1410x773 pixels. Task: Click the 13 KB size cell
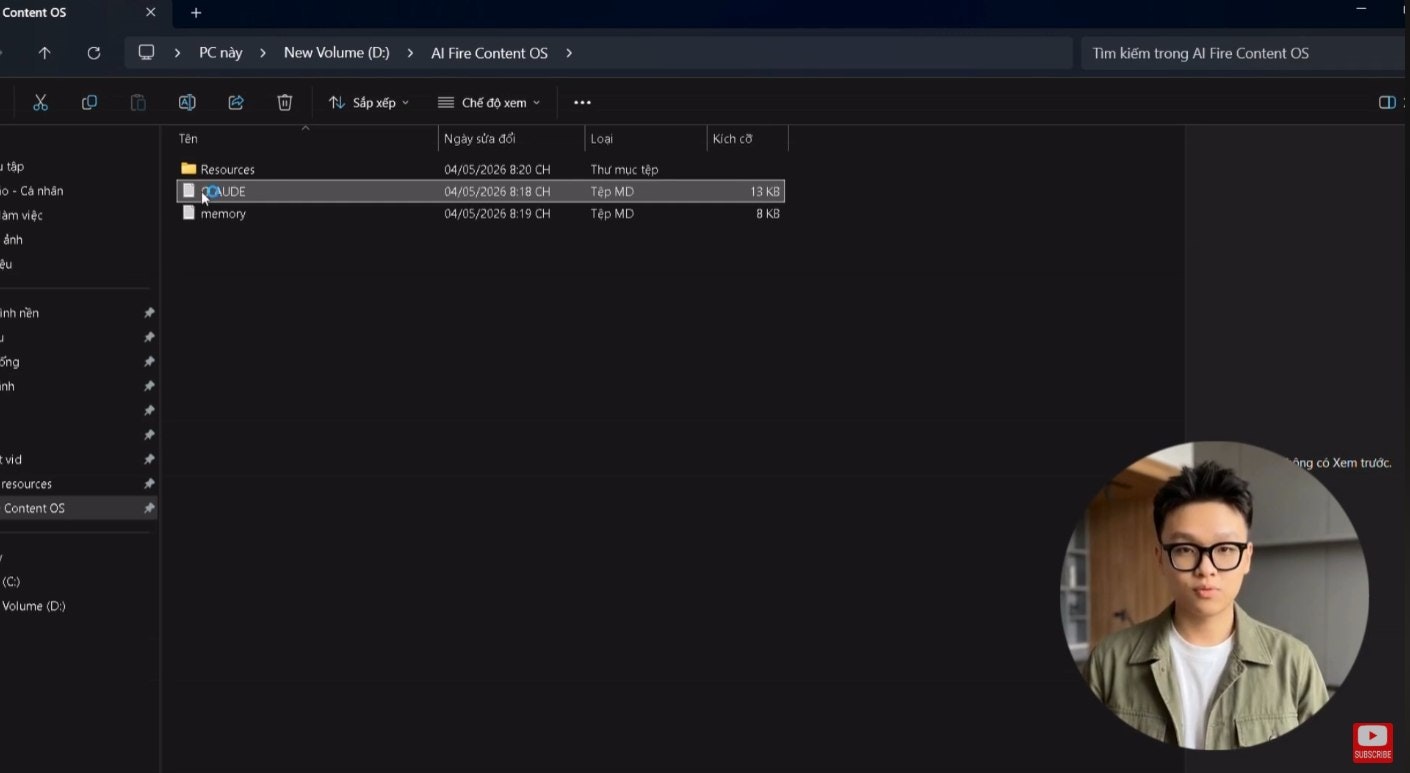coord(765,191)
